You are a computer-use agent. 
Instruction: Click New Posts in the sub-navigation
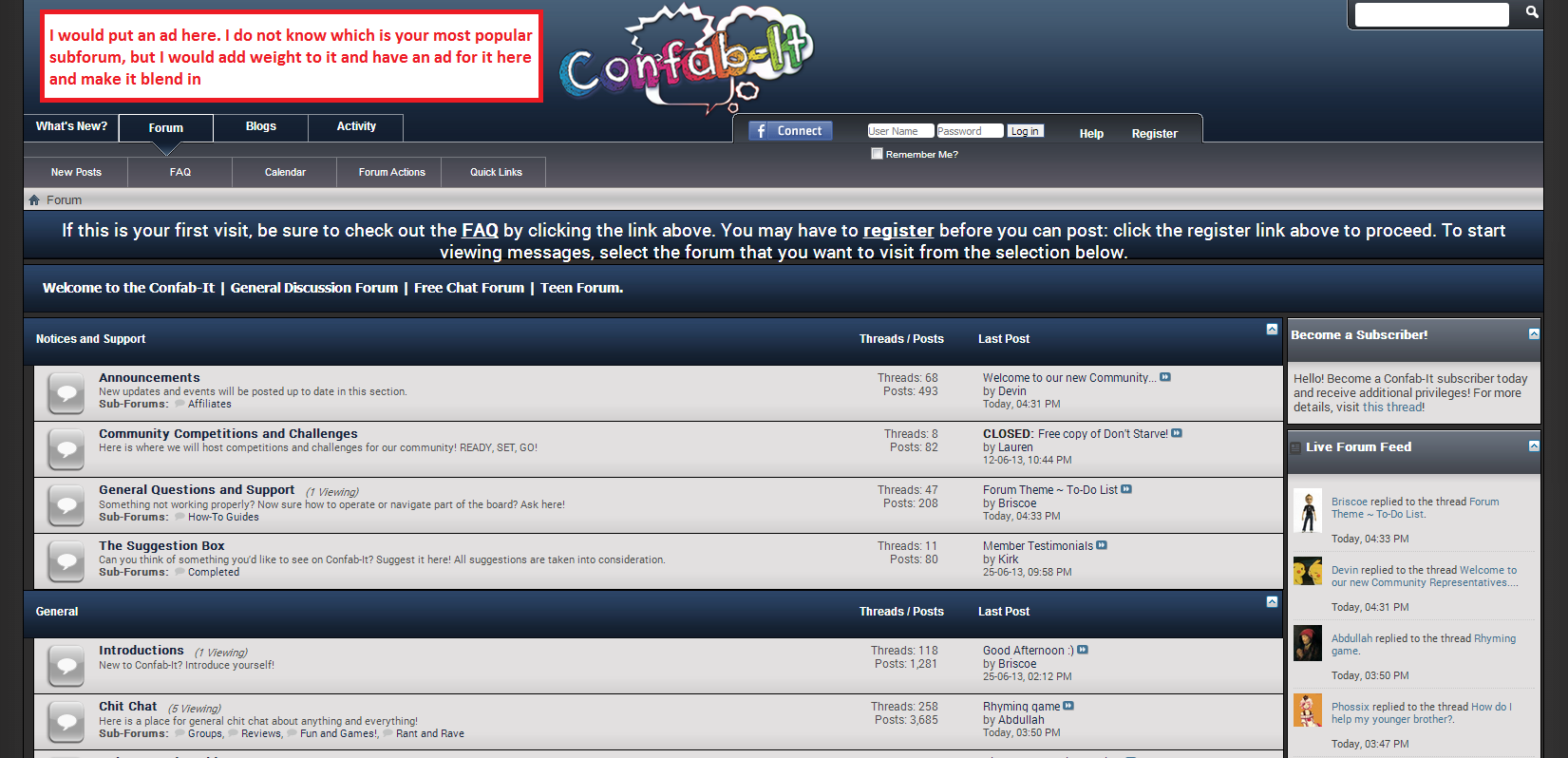pyautogui.click(x=76, y=172)
